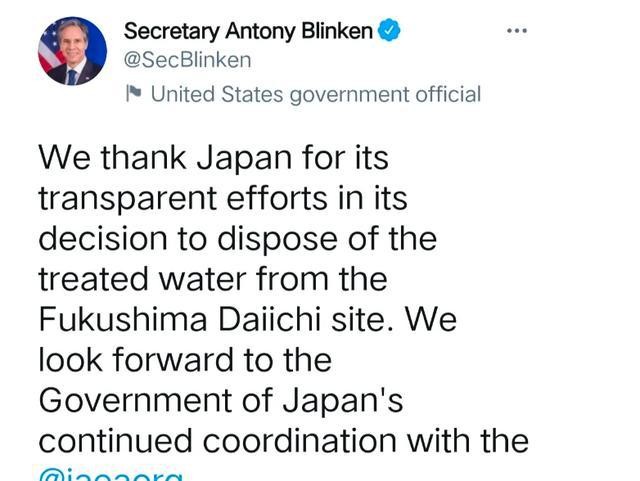Click the flag icon beside government label
The height and width of the screenshot is (481, 640).
tap(134, 94)
